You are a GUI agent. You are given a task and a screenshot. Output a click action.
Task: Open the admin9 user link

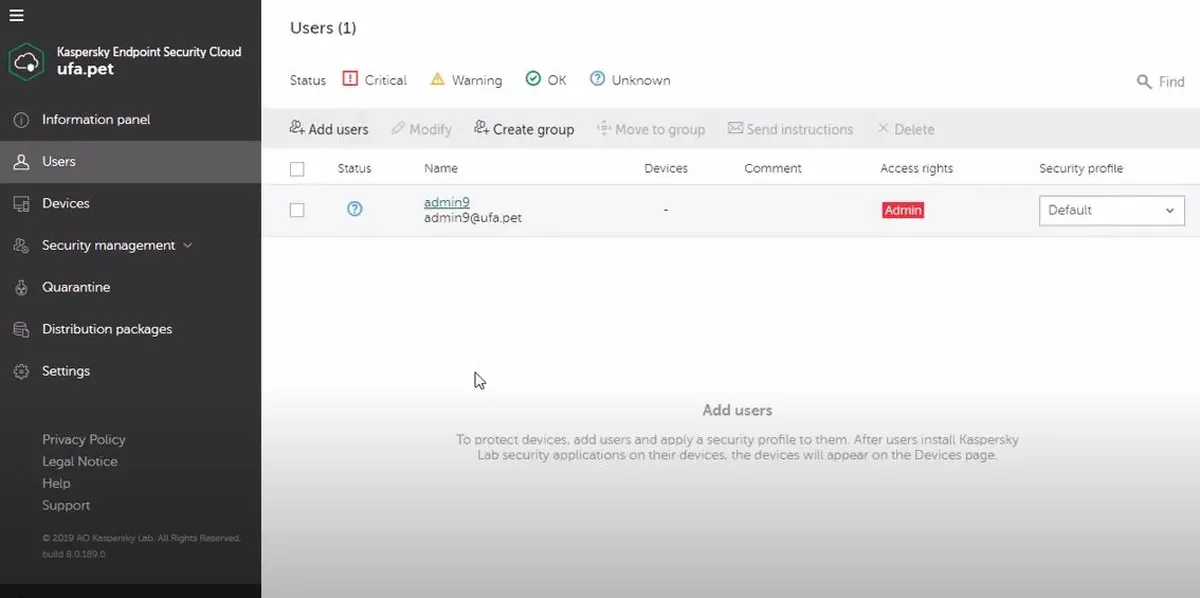pyautogui.click(x=446, y=202)
